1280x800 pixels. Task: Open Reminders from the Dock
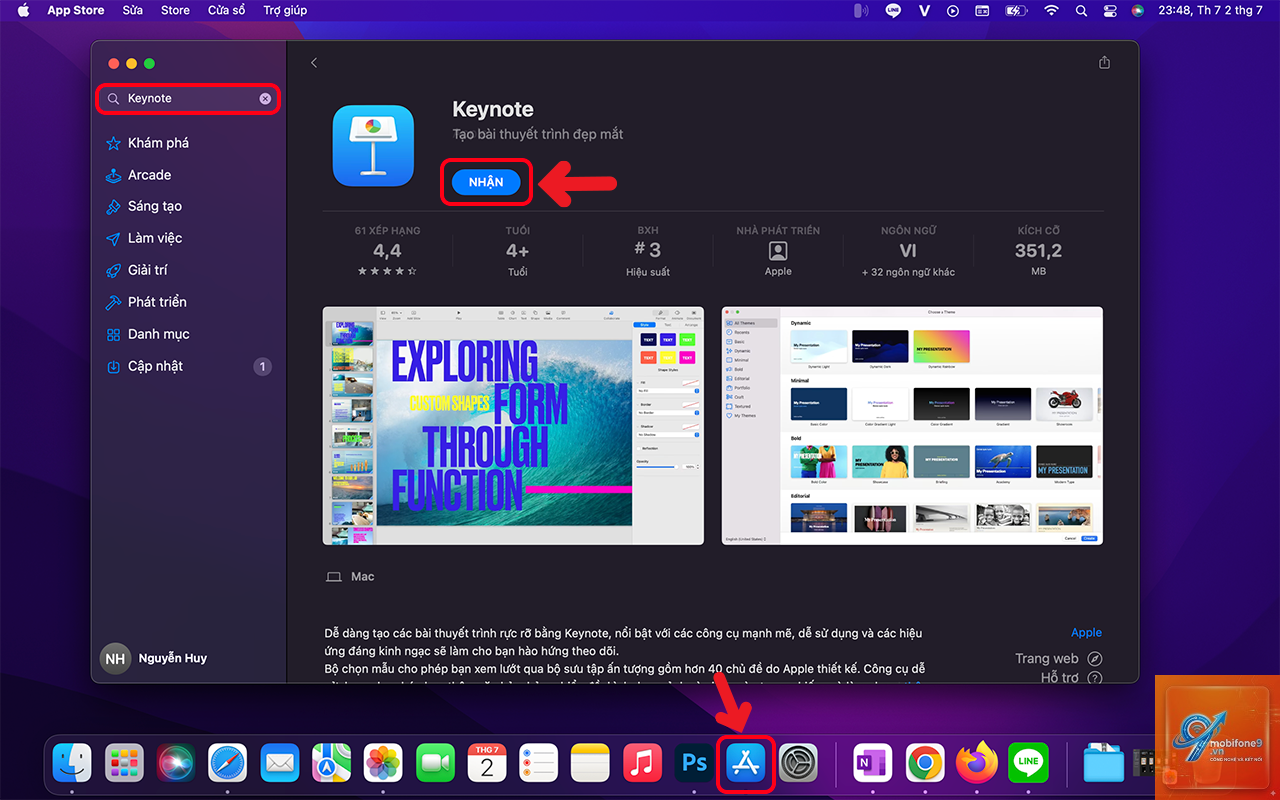(539, 764)
